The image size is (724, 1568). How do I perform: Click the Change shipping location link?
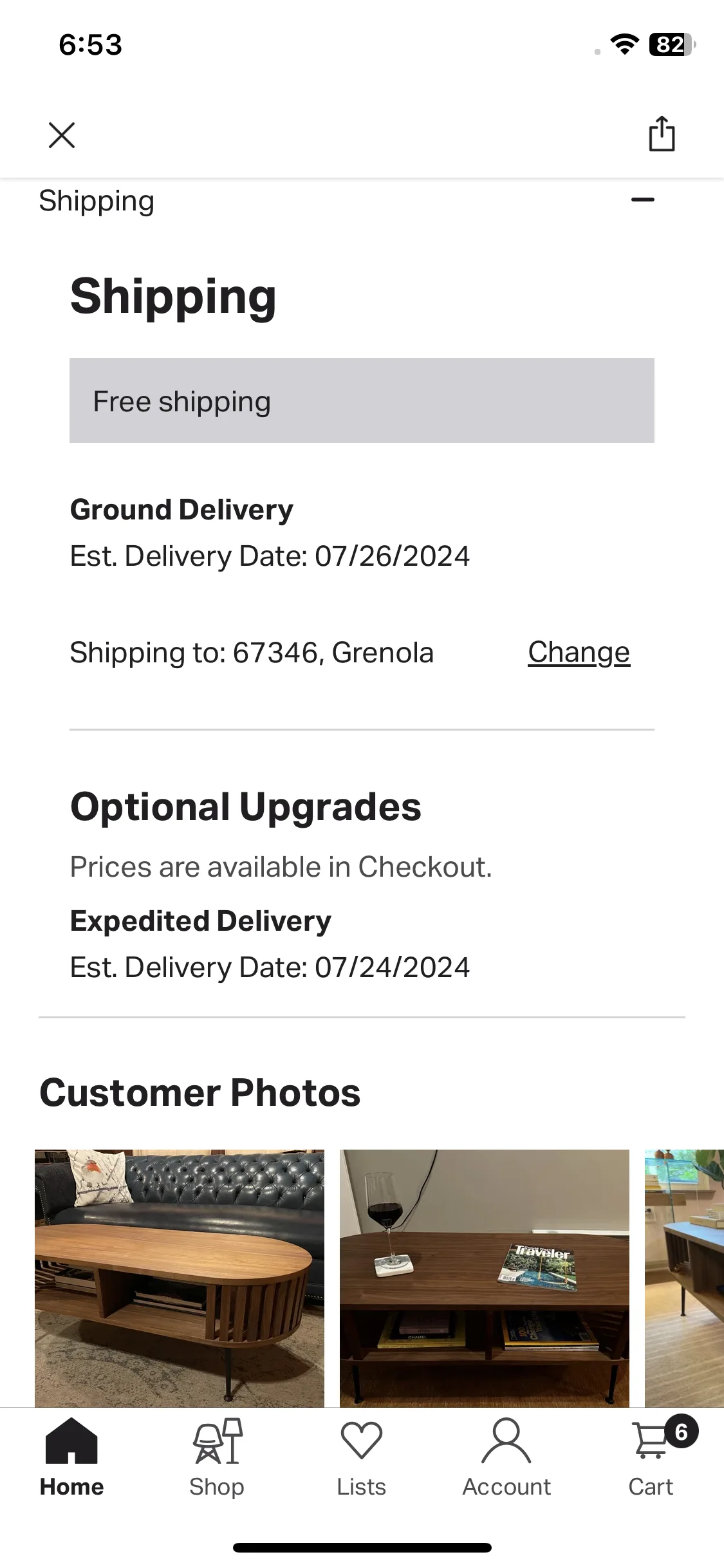(579, 652)
